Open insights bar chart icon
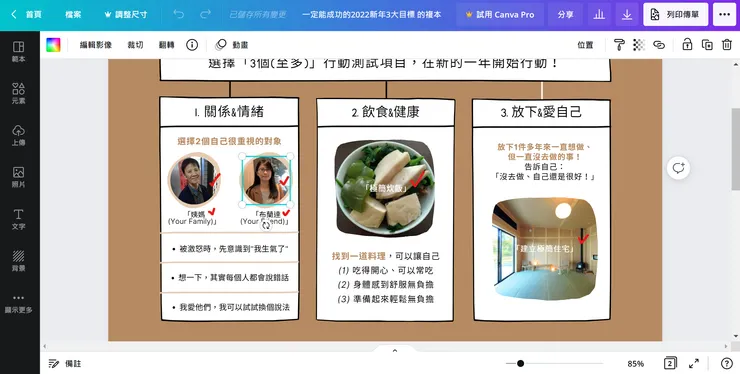Screen dimensions: 740x374 coord(599,15)
